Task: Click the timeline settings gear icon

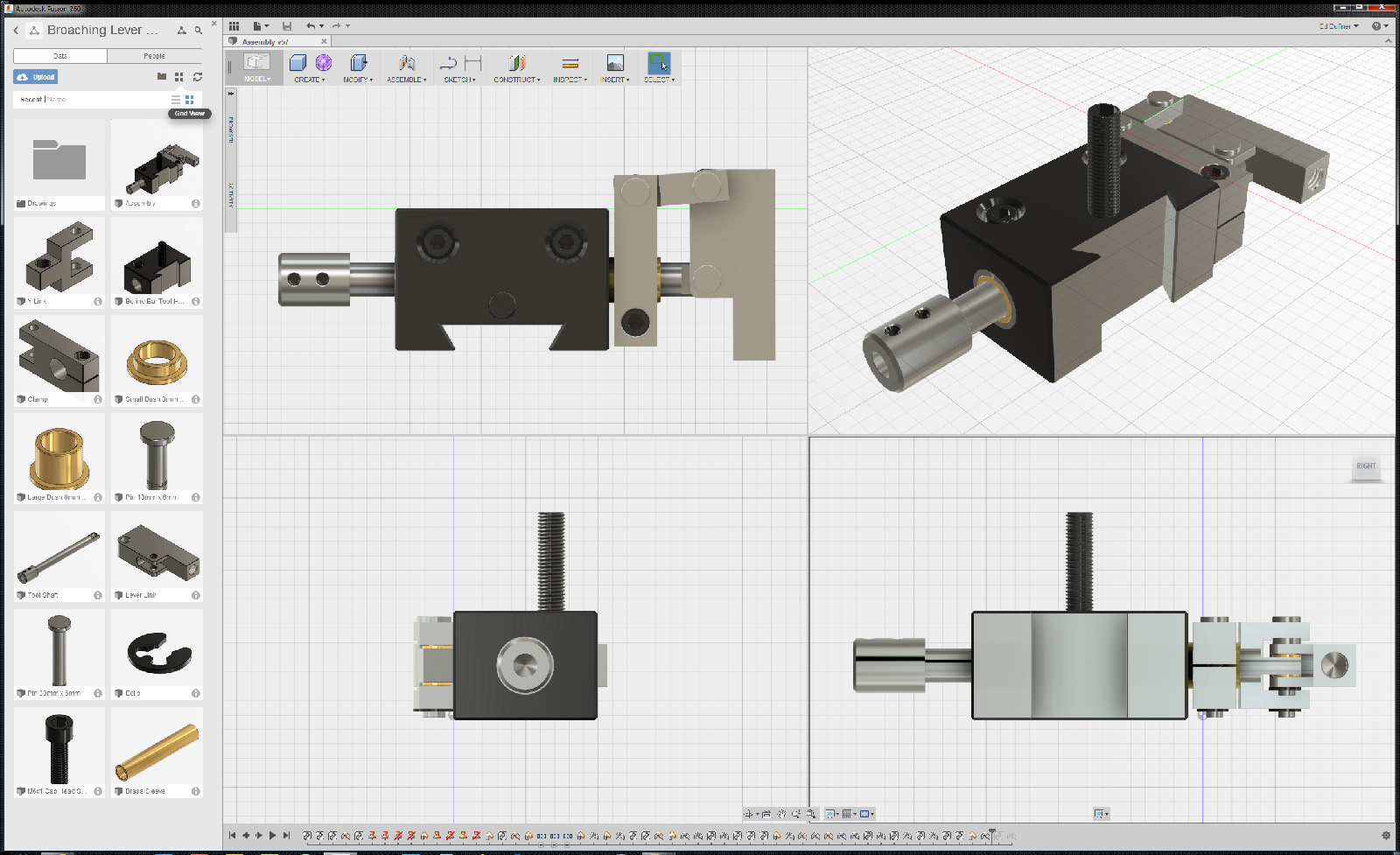Action: [1386, 836]
